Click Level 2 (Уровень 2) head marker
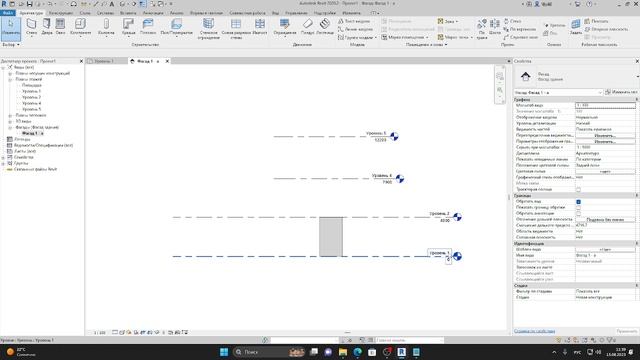This screenshot has width=640, height=360. point(457,217)
